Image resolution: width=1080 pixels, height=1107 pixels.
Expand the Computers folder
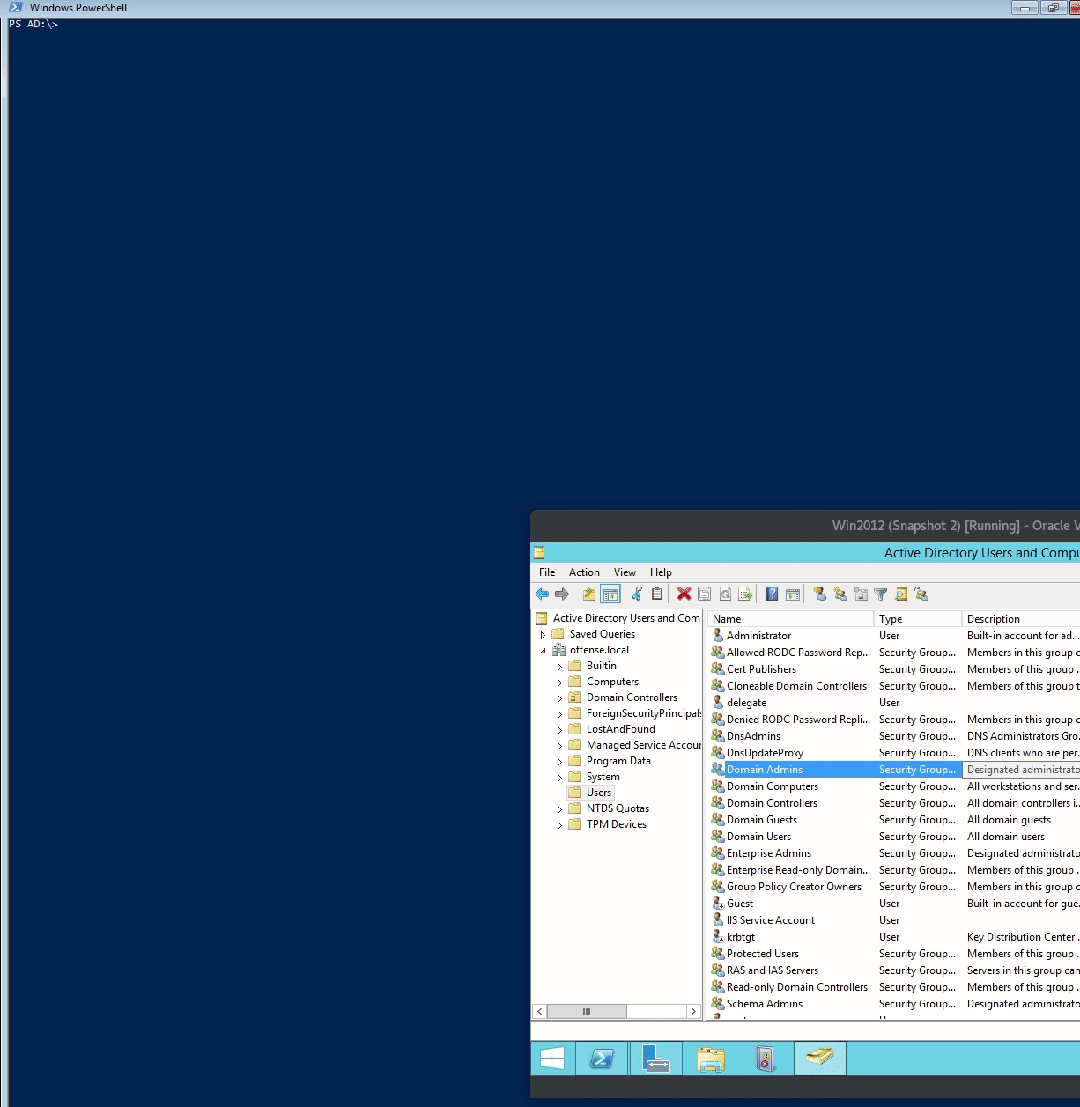coord(560,683)
